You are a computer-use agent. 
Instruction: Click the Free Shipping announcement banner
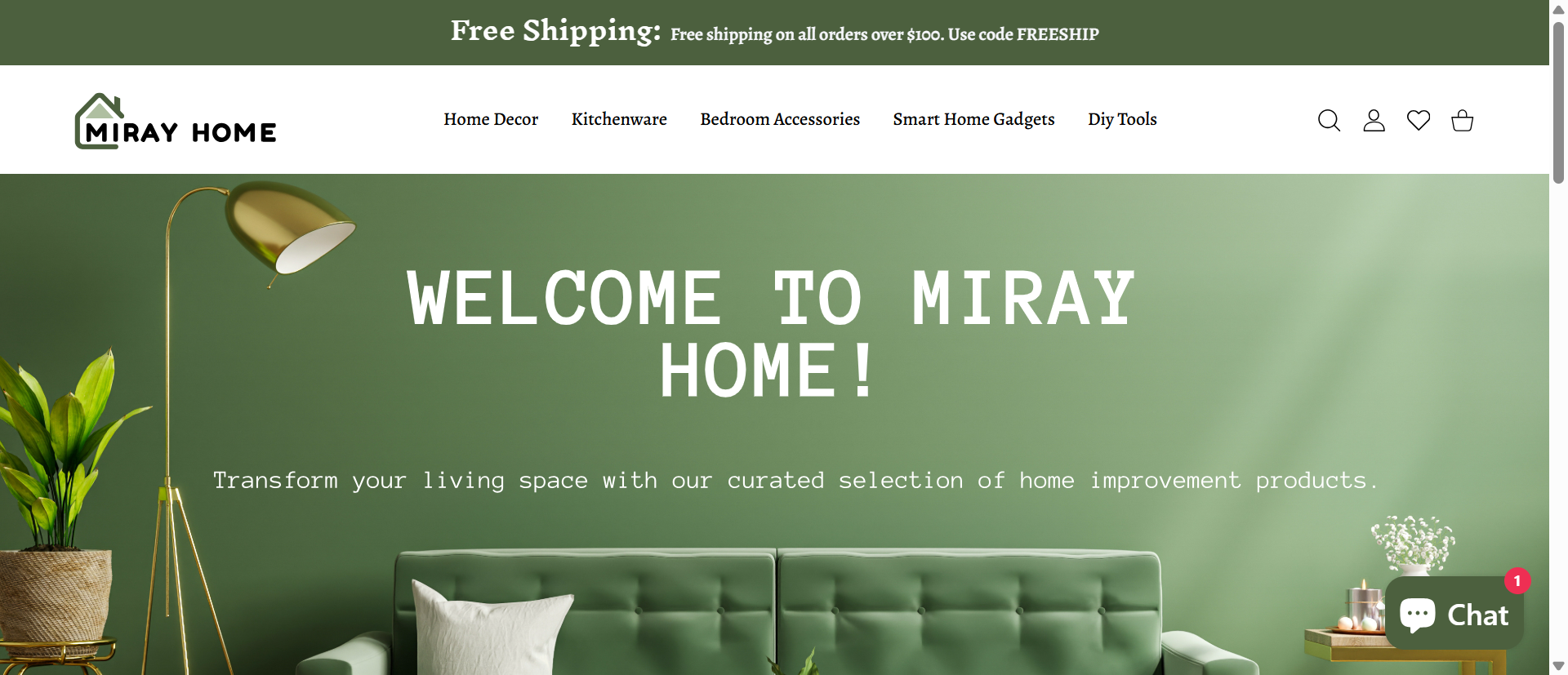click(x=774, y=33)
